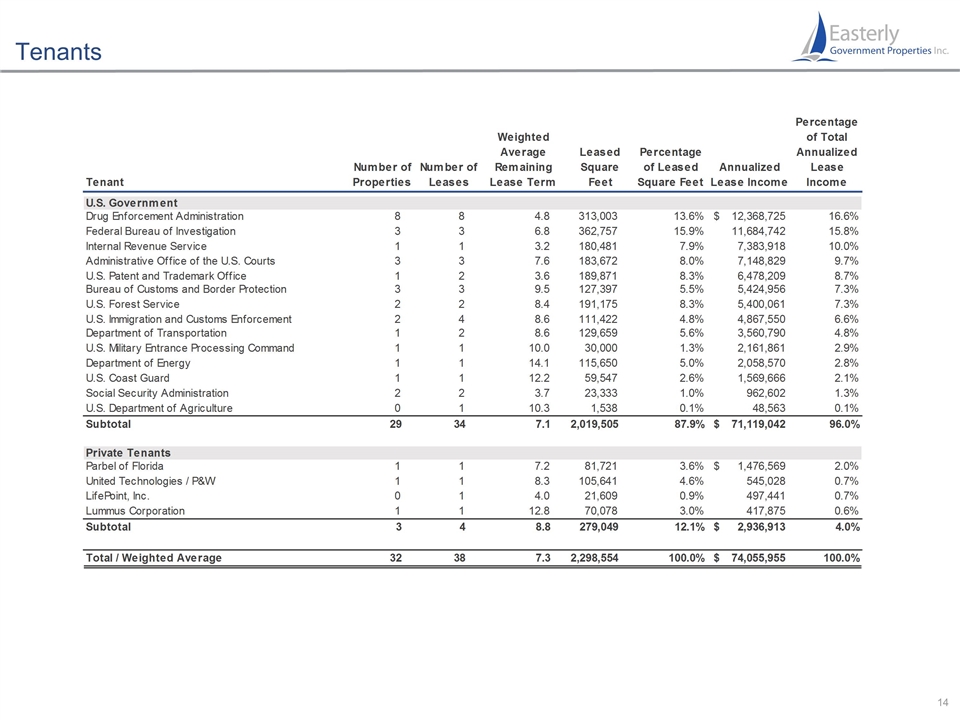The width and height of the screenshot is (960, 720).
Task: Click U.S. Courts square feet 183,672
Action: pos(598,261)
